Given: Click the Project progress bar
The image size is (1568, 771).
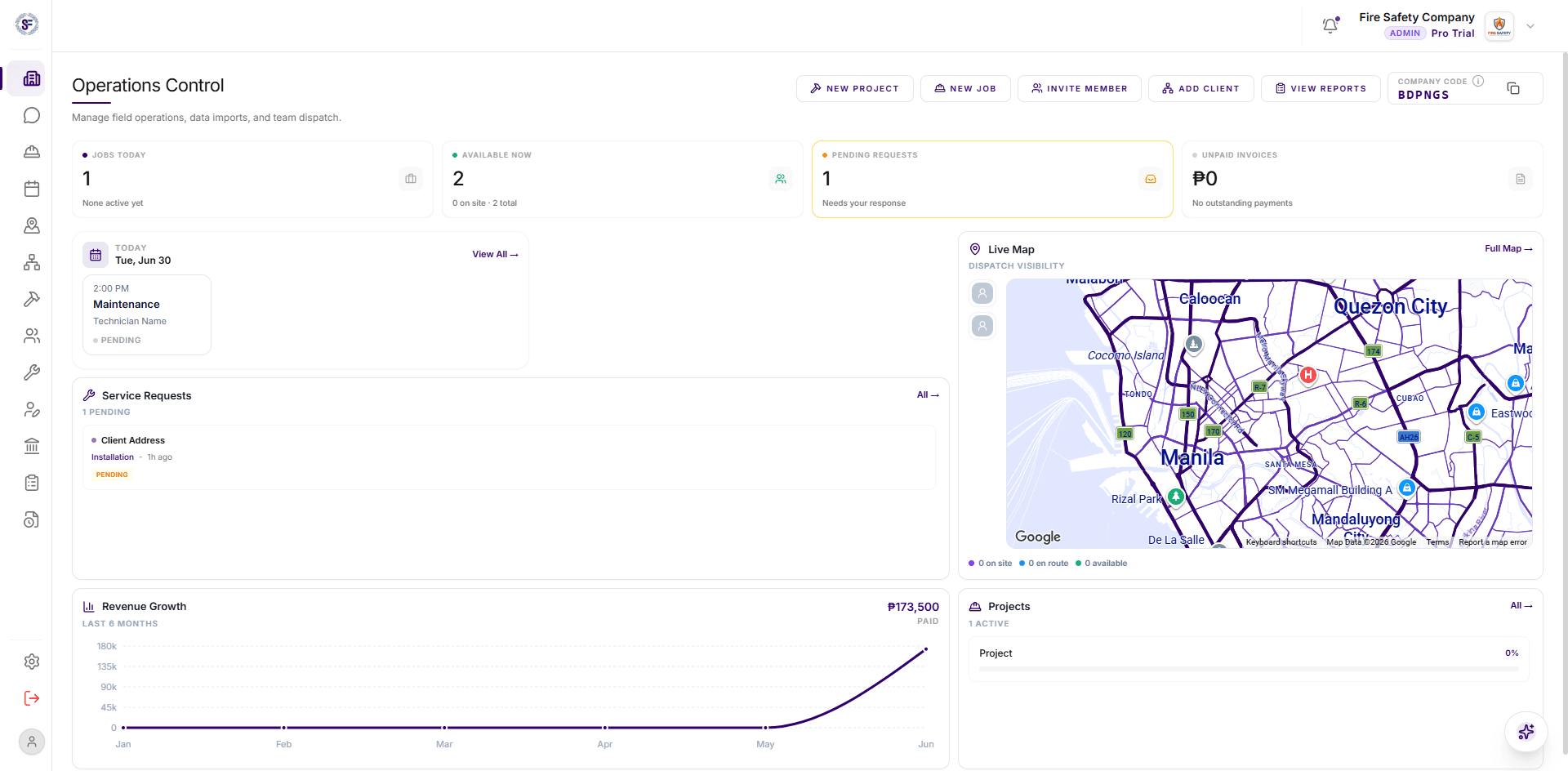Looking at the screenshot, I should [x=1249, y=669].
